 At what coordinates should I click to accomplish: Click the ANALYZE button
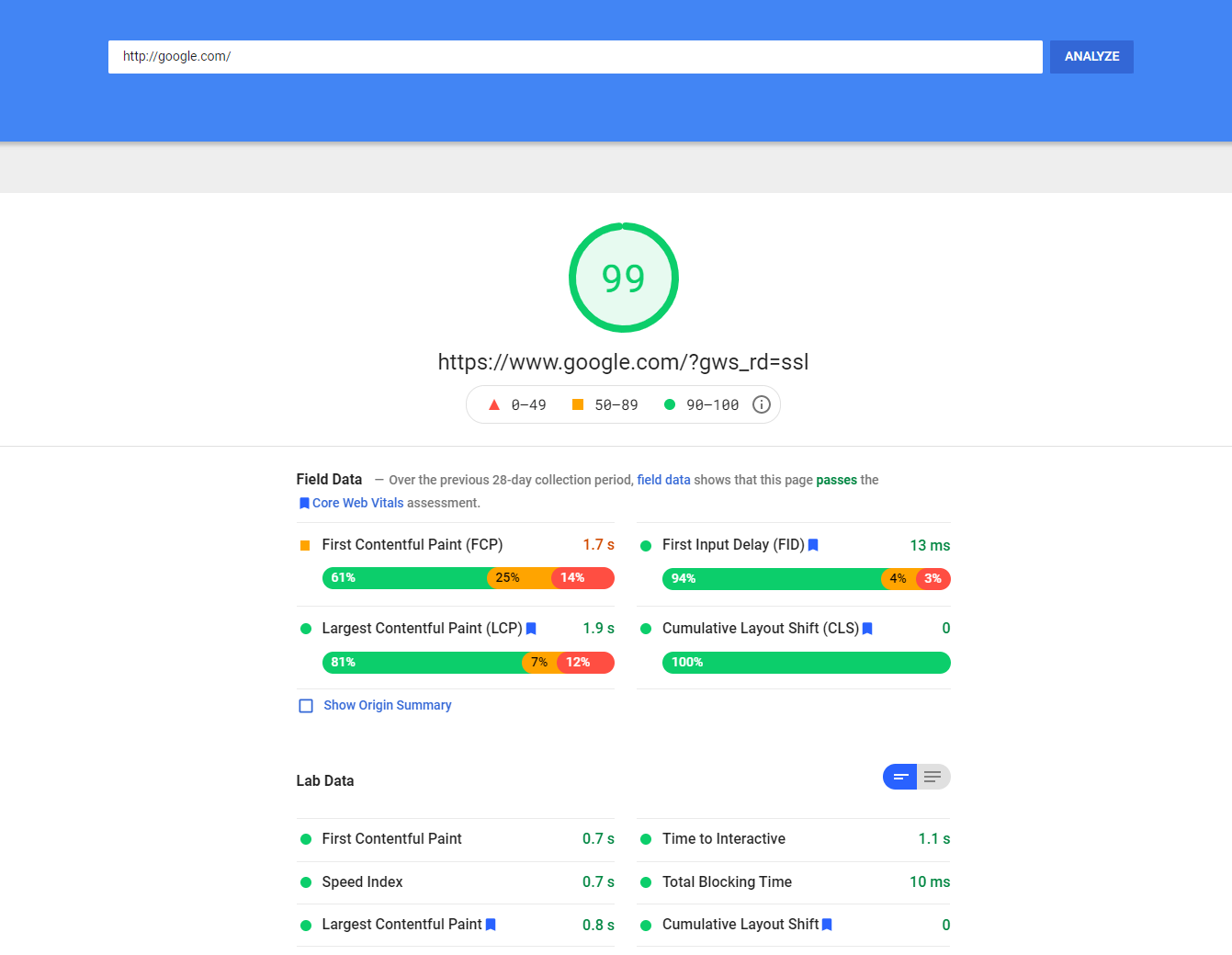pyautogui.click(x=1091, y=57)
